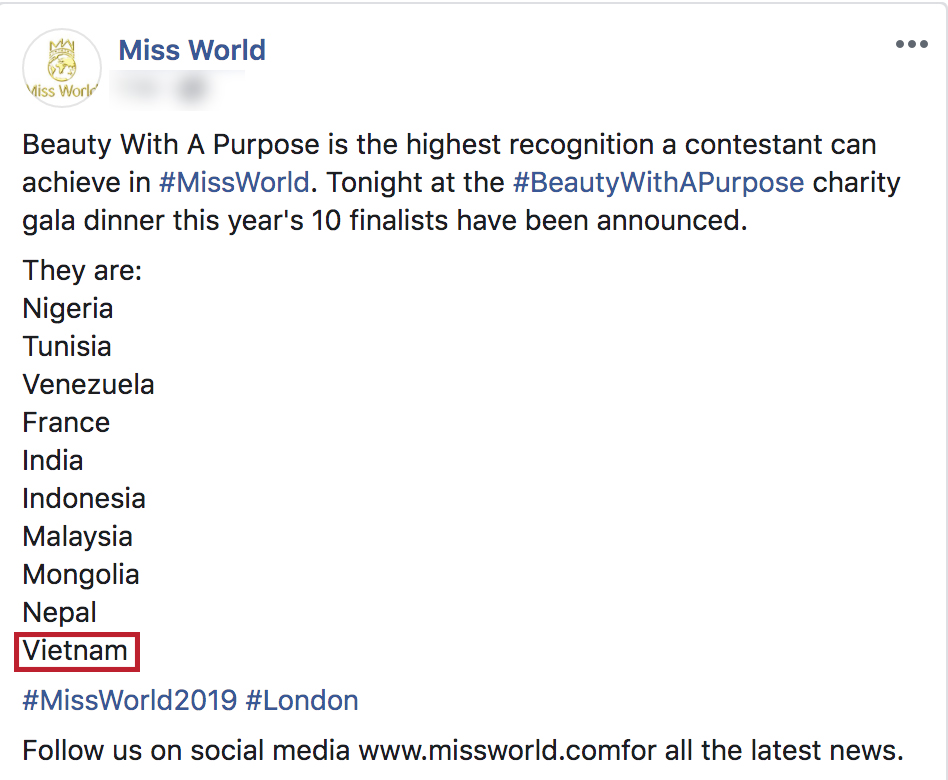Open the #BeautyWithAPurpose hashtag link
The height and width of the screenshot is (780, 948).
[x=658, y=183]
